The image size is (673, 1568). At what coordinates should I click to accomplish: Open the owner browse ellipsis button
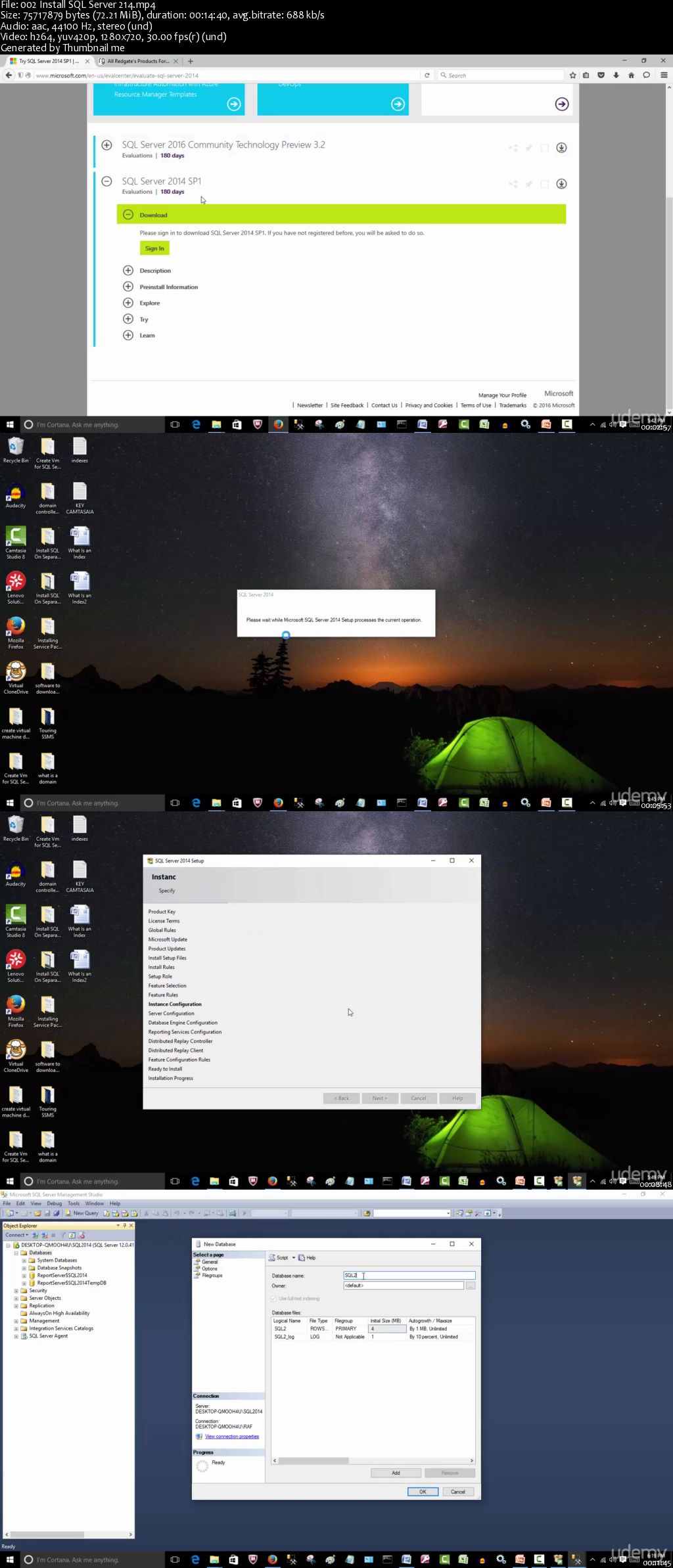tap(471, 1286)
